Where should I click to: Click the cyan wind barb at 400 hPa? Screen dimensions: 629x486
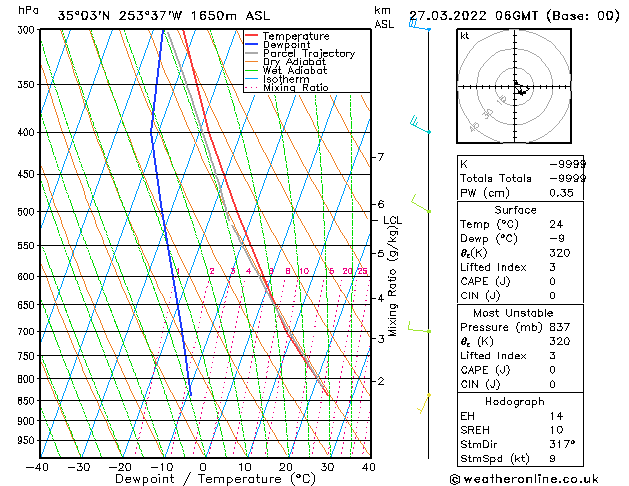pyautogui.click(x=420, y=124)
